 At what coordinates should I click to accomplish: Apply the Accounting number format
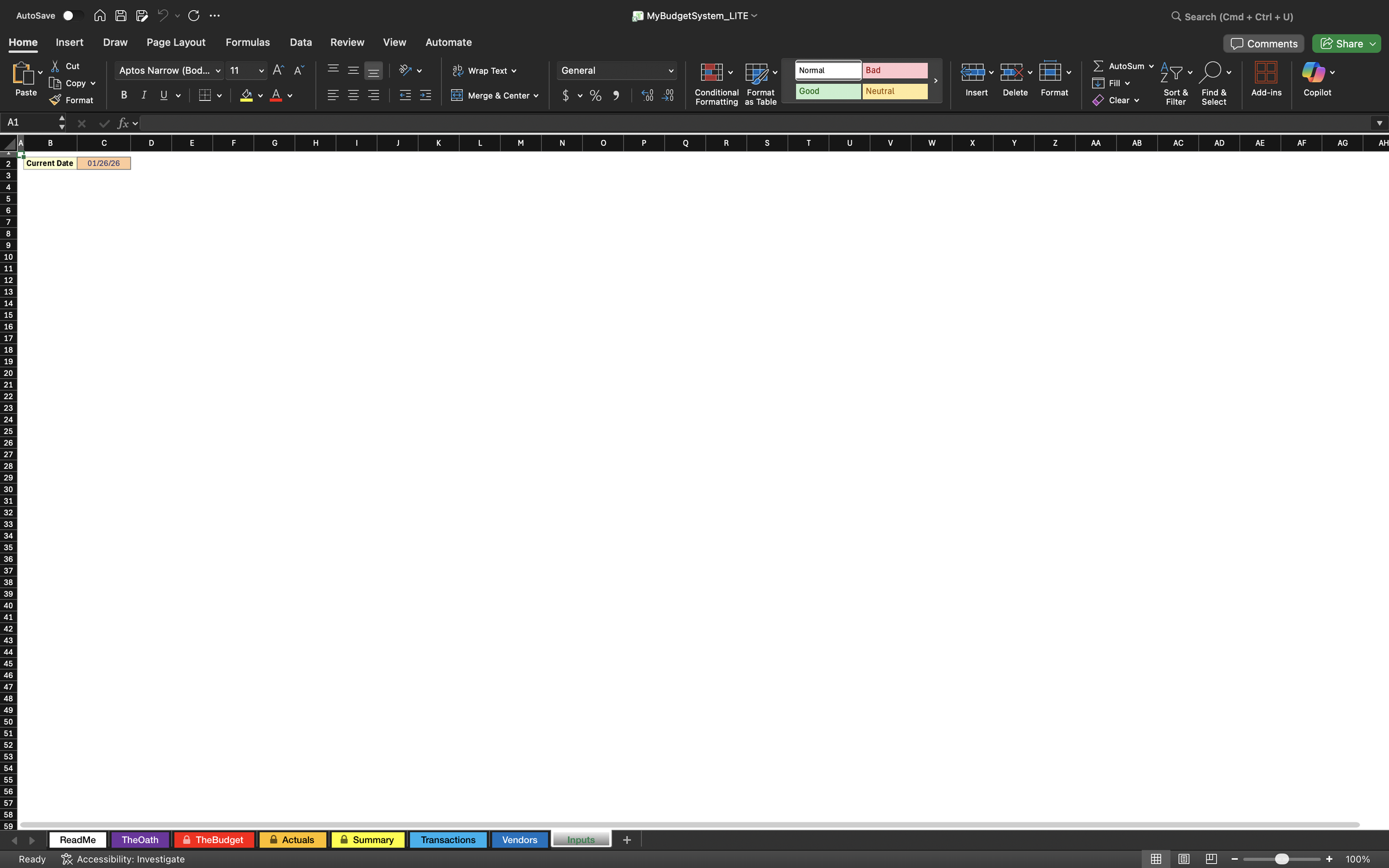point(566,96)
